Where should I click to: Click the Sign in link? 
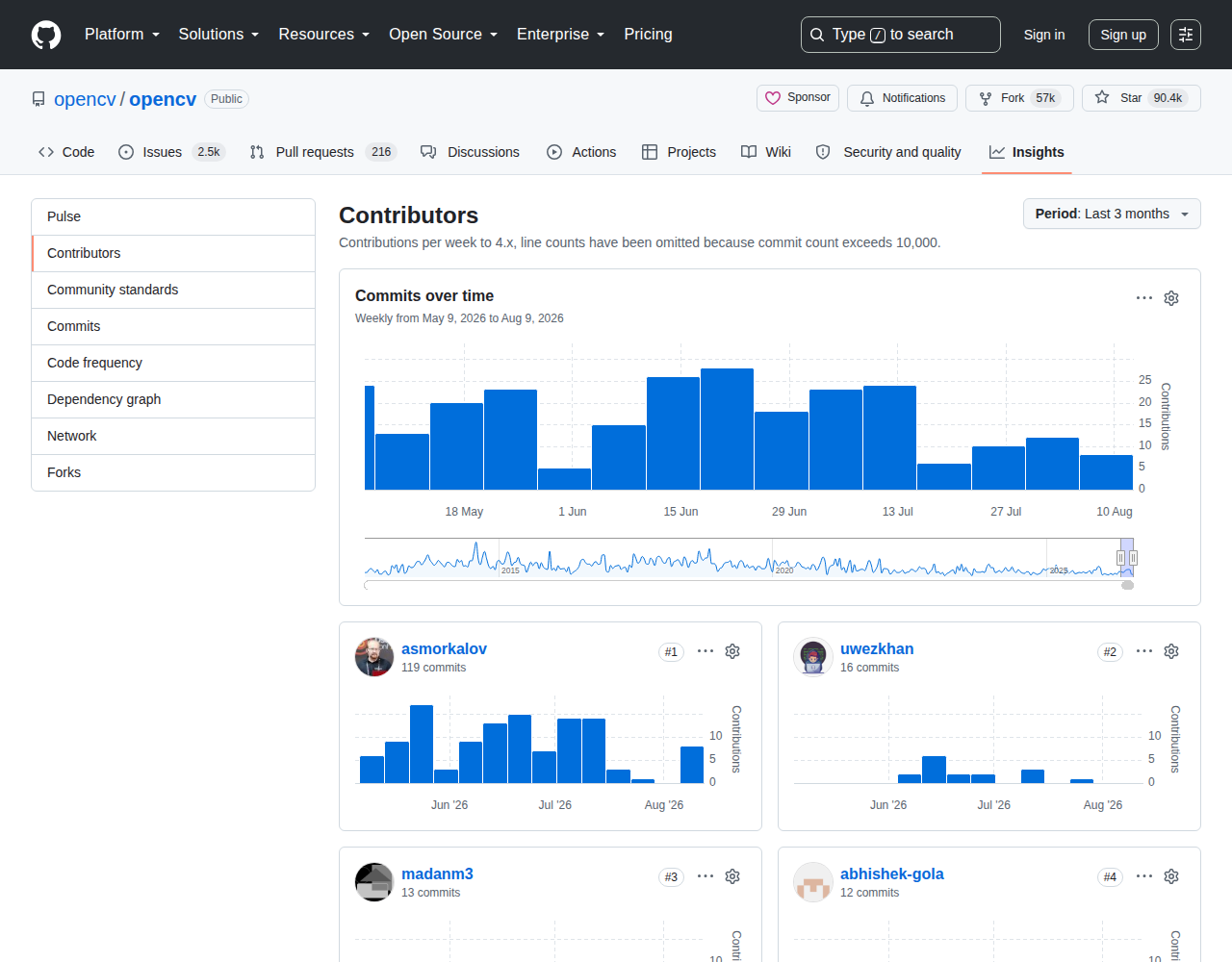click(x=1044, y=35)
